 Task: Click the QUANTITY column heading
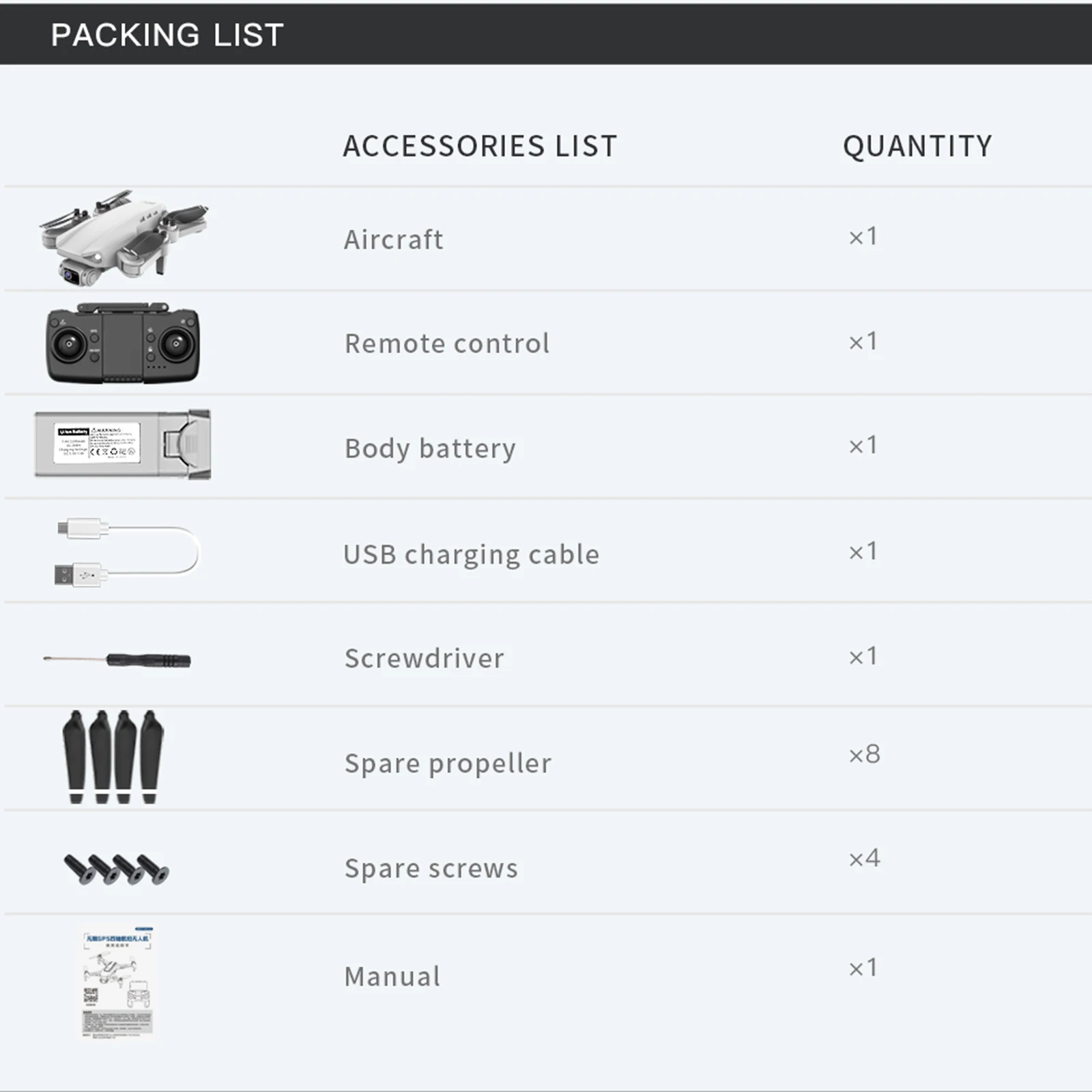(917, 146)
